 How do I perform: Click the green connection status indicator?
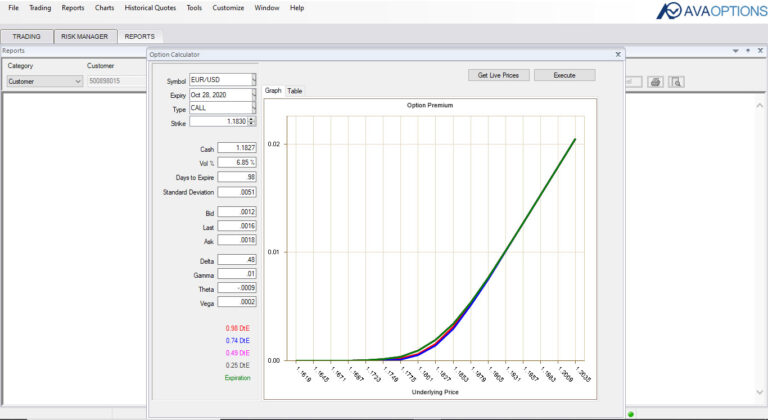[x=631, y=415]
